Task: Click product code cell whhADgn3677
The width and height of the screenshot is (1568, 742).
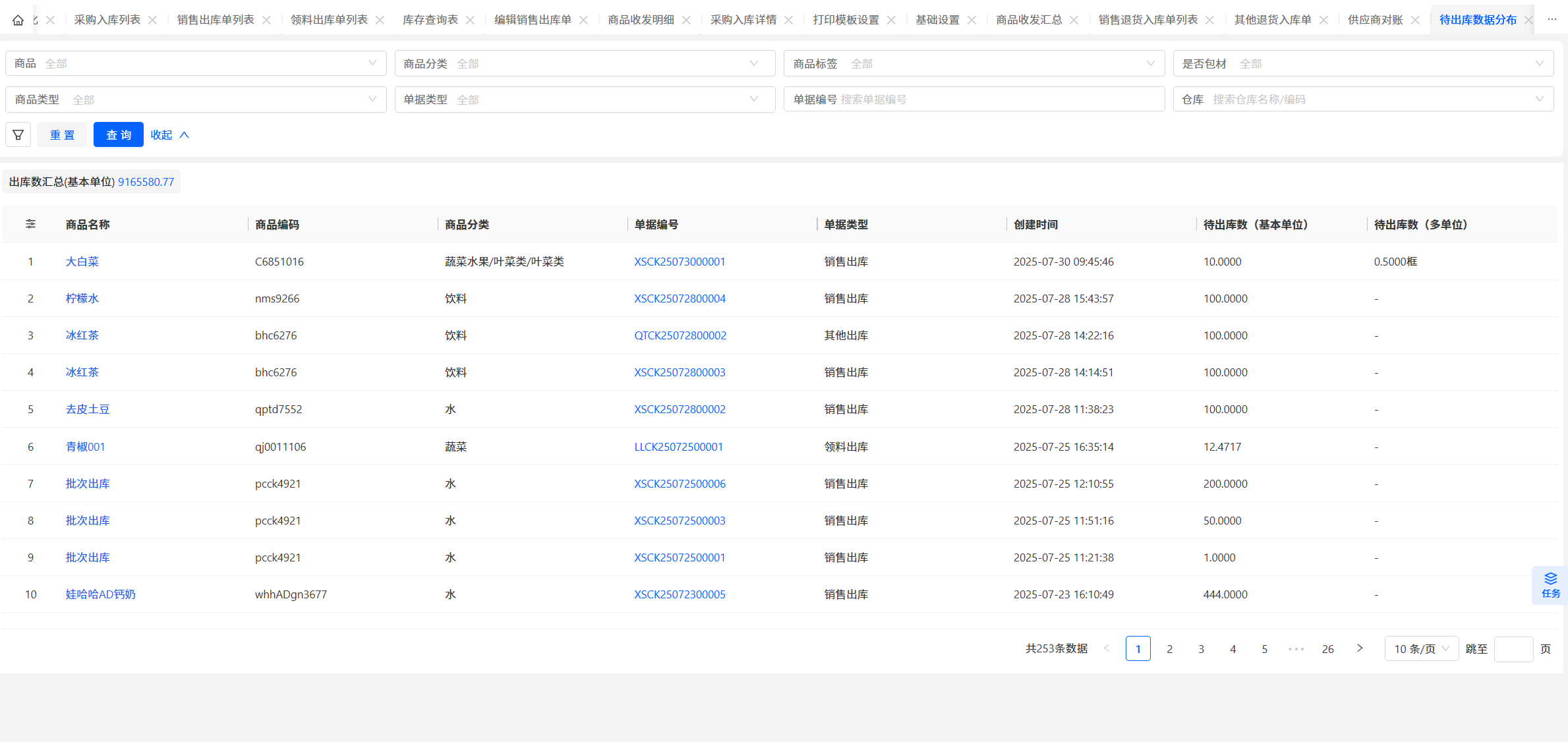Action: tap(291, 594)
